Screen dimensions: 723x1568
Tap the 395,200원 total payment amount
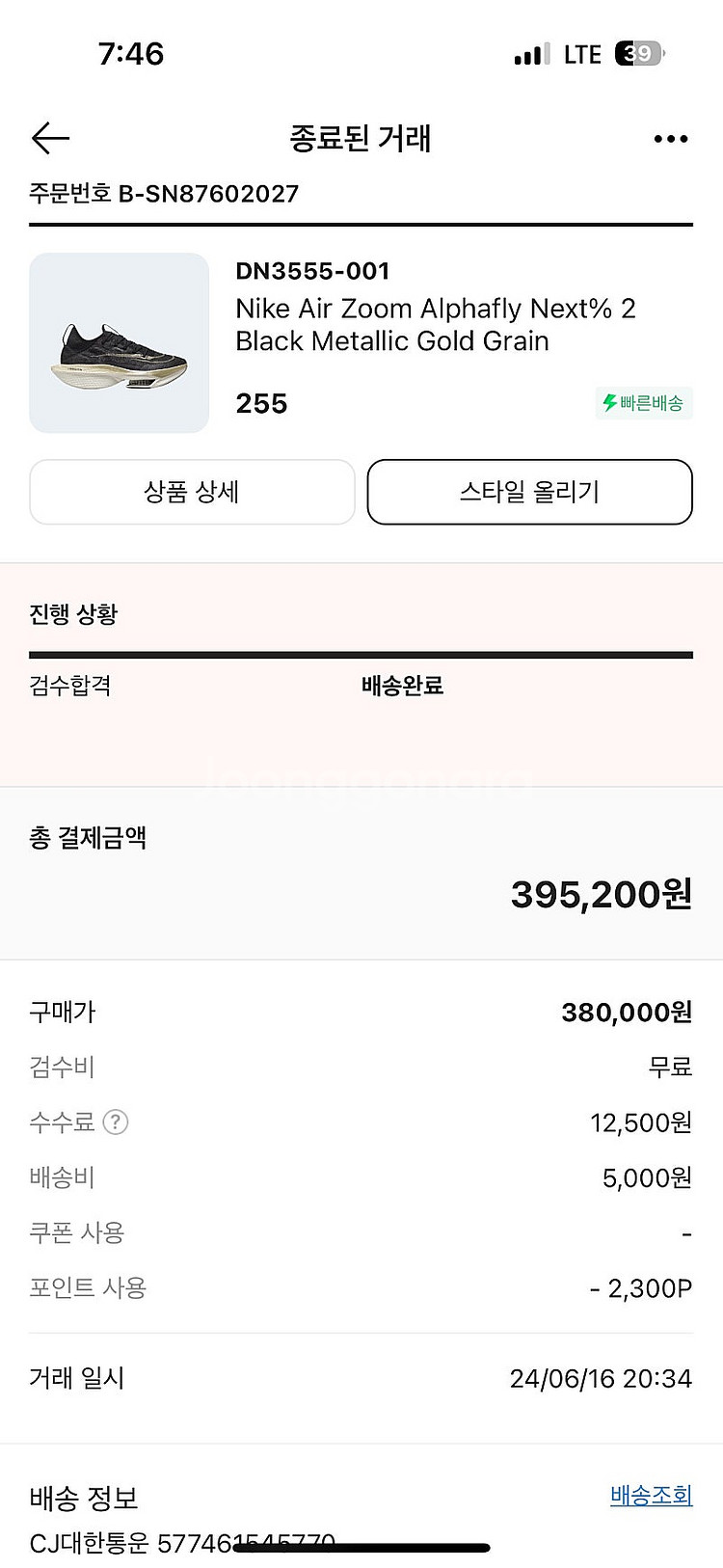click(601, 895)
